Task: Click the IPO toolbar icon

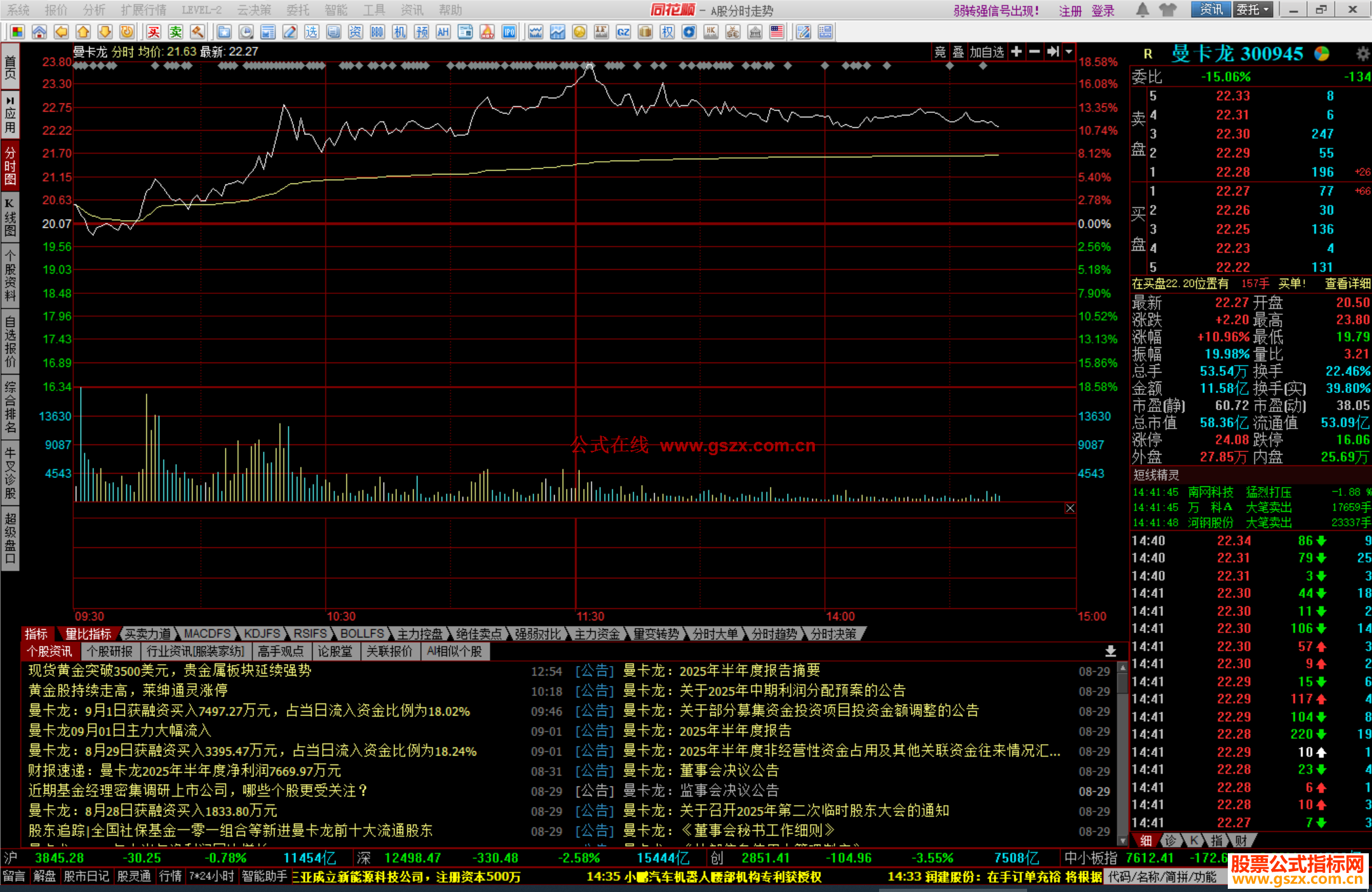Action: (x=509, y=32)
